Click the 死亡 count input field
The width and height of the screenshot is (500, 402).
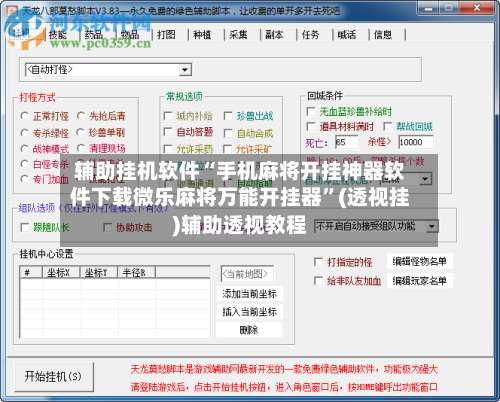346,142
